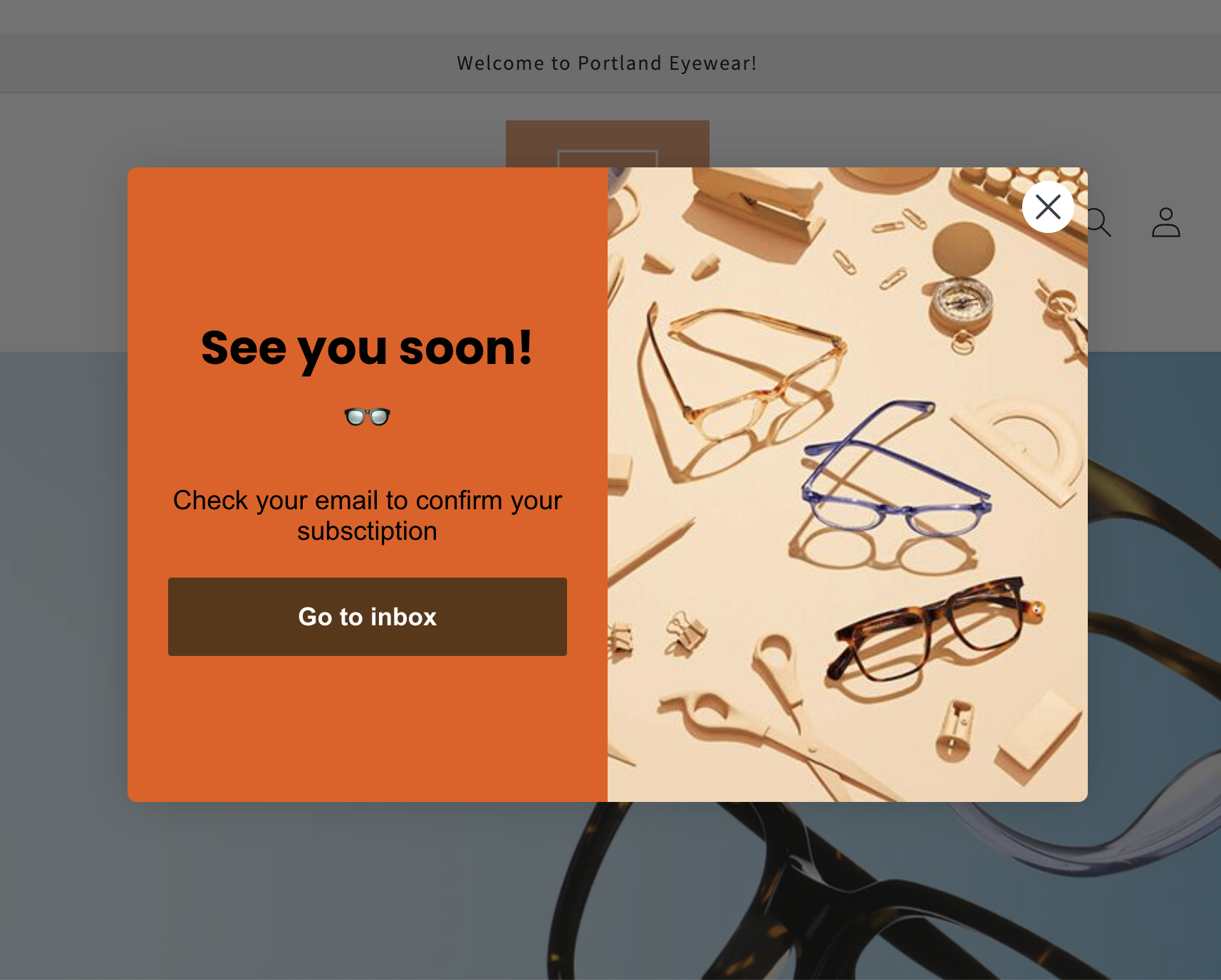Click the Welcome to Portland Eyewear announcement
The width and height of the screenshot is (1221, 980).
click(607, 63)
